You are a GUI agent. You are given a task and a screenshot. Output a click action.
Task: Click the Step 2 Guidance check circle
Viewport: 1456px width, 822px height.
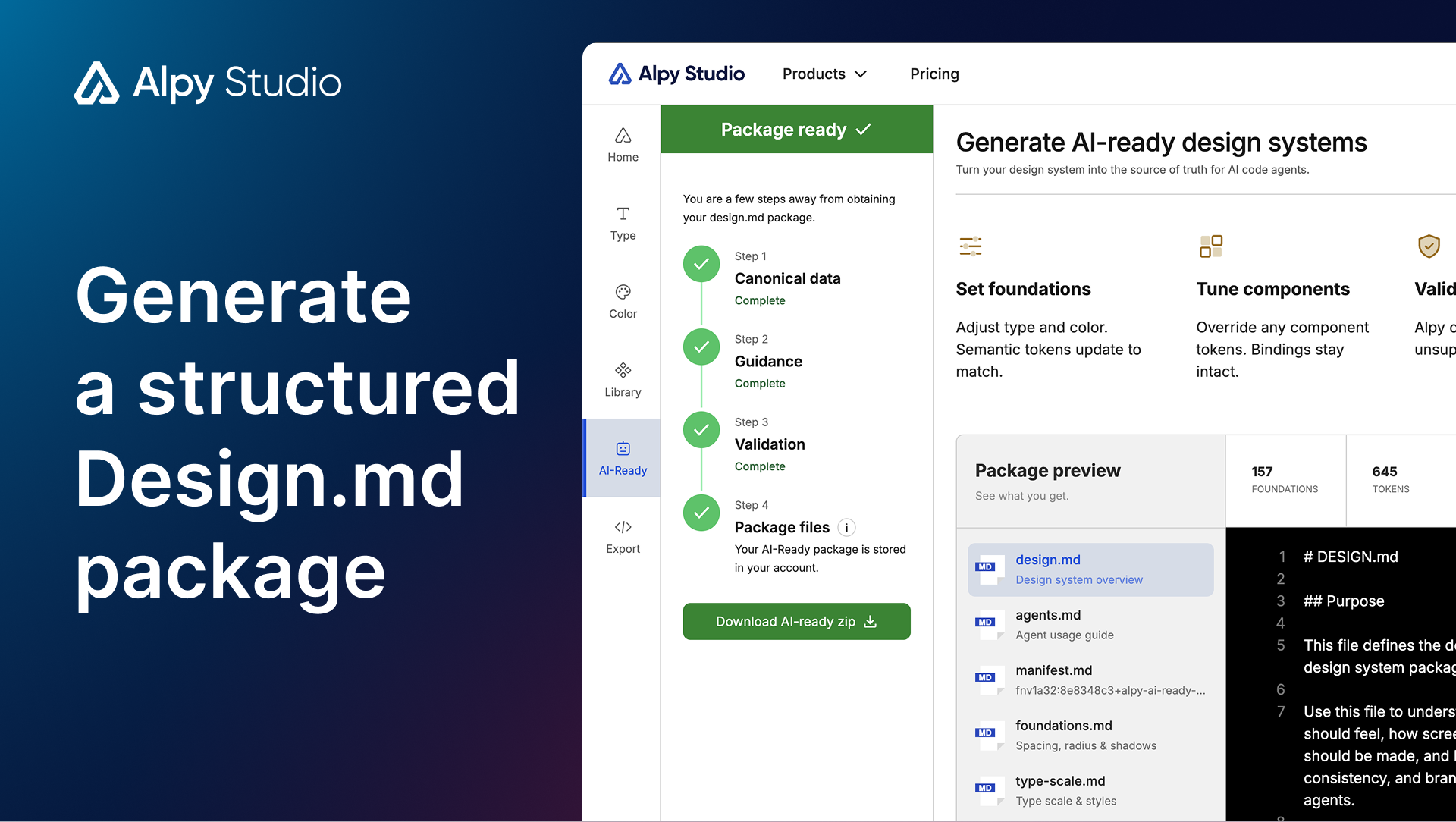point(701,347)
